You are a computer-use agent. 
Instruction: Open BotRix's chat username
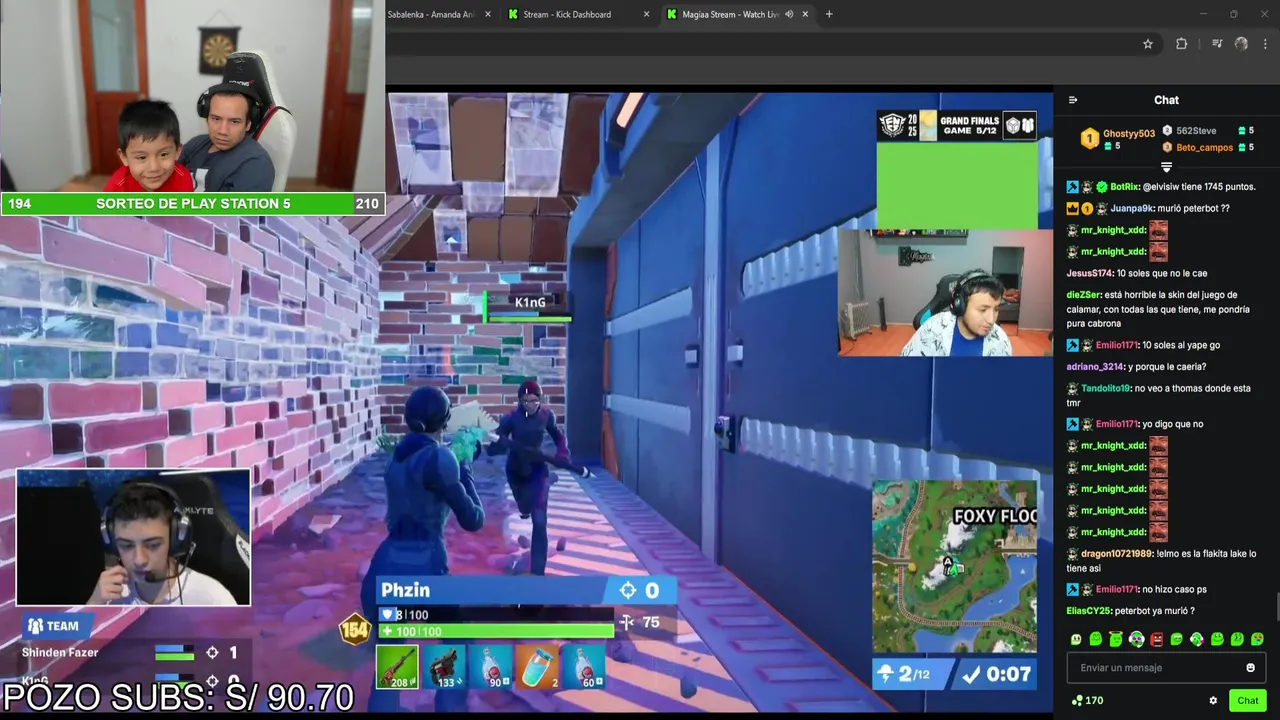[x=1124, y=187]
